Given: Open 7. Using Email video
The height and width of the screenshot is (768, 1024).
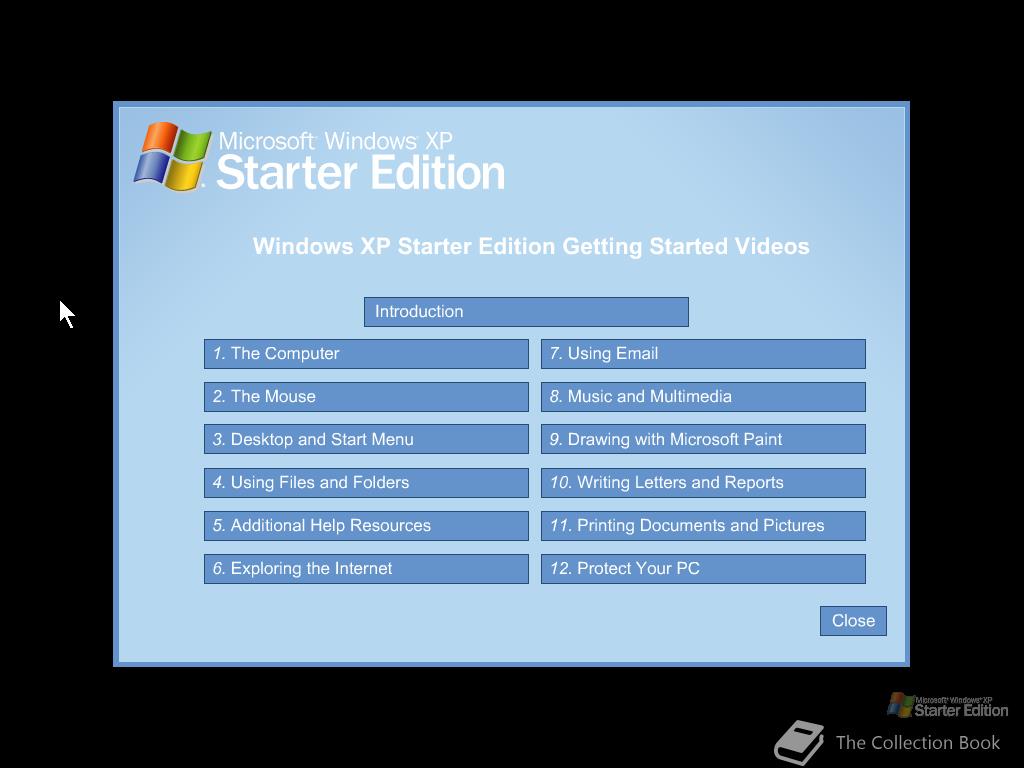Looking at the screenshot, I should click(x=703, y=354).
